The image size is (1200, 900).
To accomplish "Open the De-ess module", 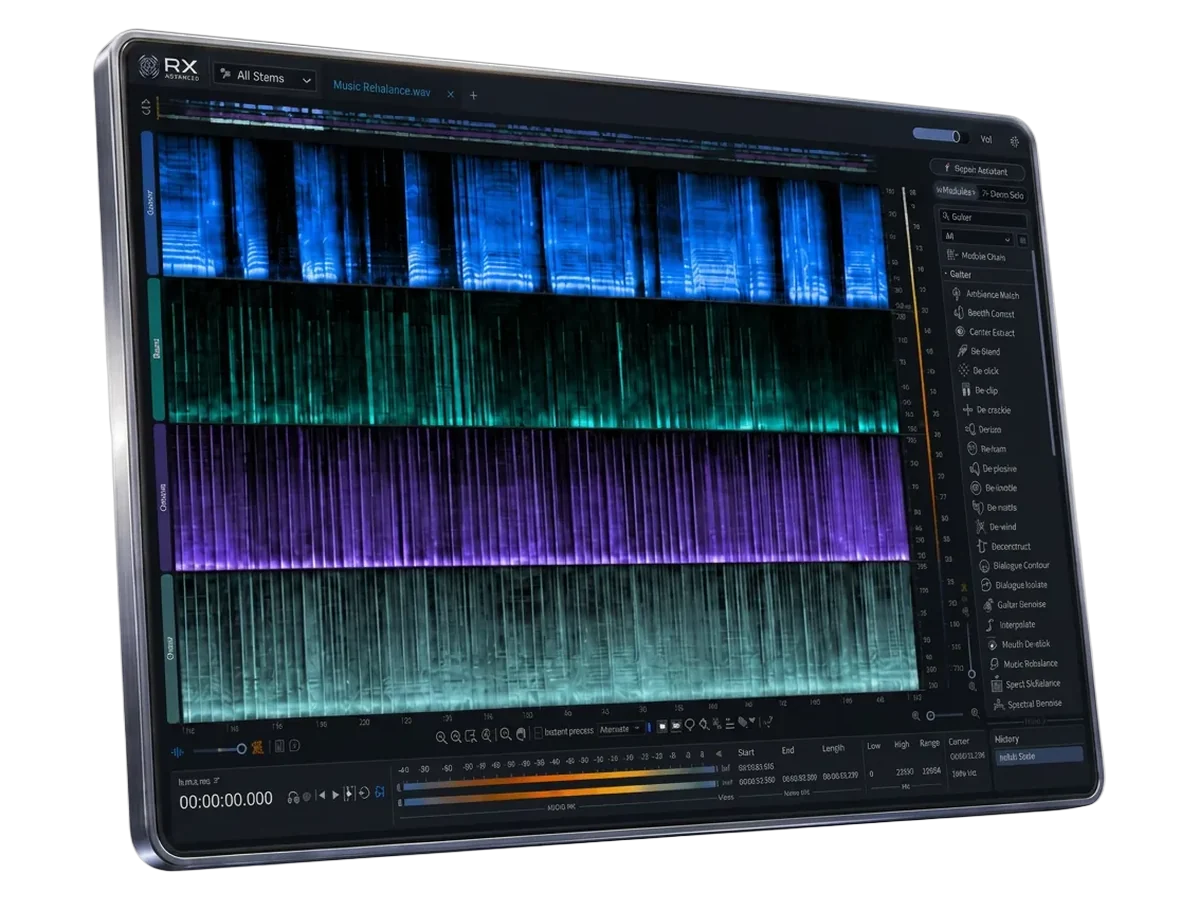I will click(x=982, y=430).
